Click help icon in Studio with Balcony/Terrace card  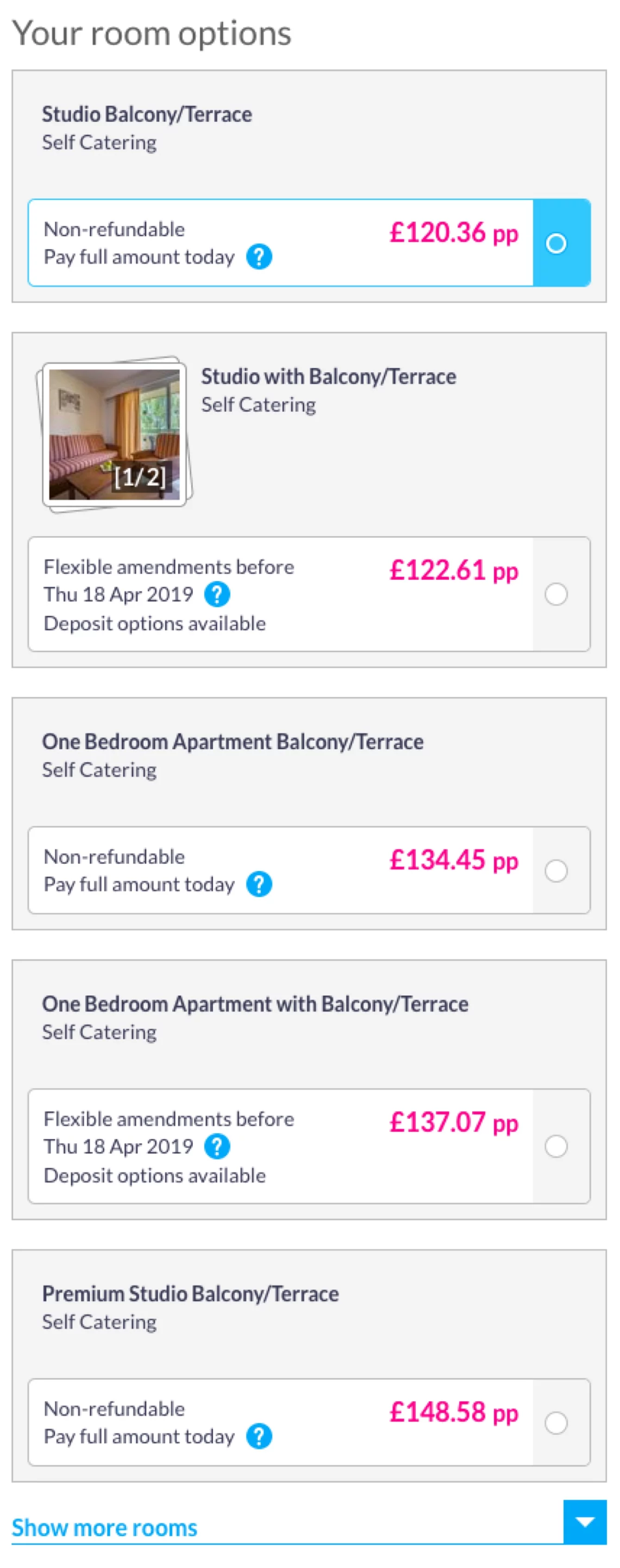[x=217, y=594]
